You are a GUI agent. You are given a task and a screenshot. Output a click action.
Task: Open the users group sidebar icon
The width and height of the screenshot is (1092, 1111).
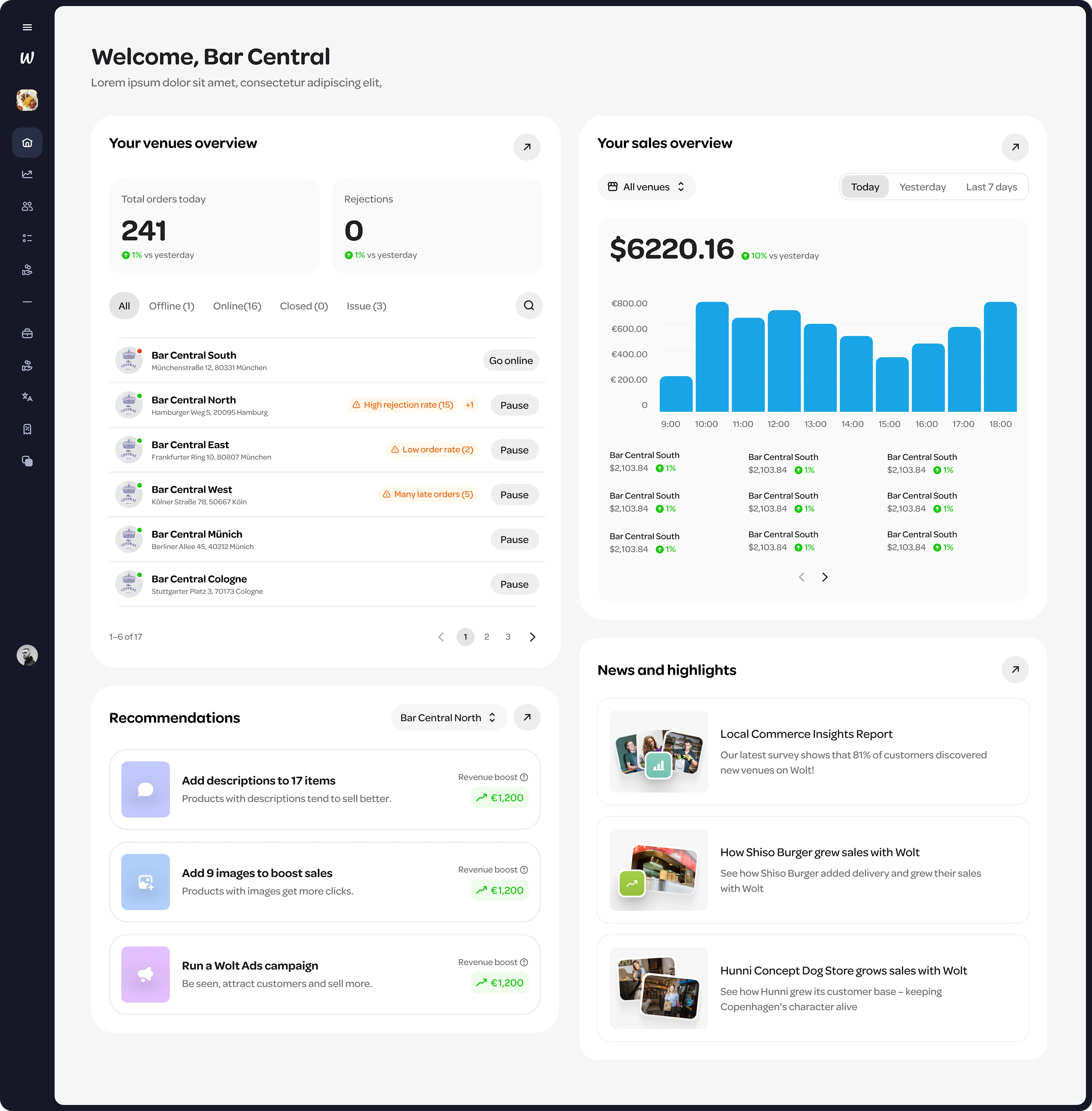pos(27,206)
